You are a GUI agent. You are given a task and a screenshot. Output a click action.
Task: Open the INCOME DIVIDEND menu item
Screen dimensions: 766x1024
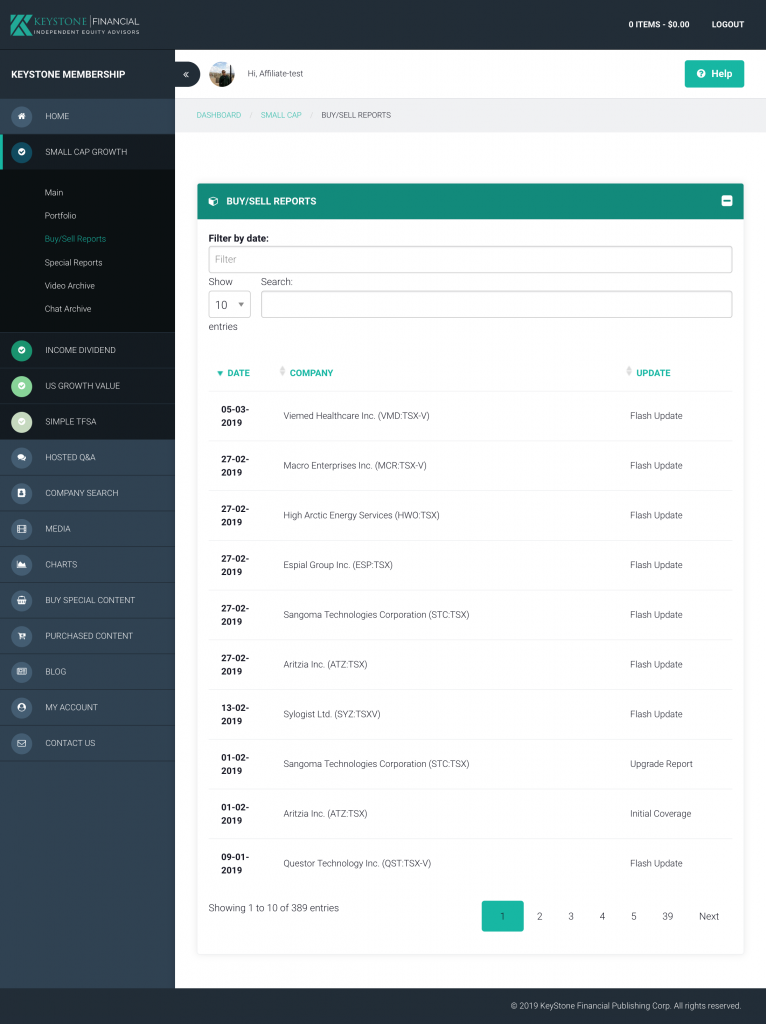(x=88, y=351)
